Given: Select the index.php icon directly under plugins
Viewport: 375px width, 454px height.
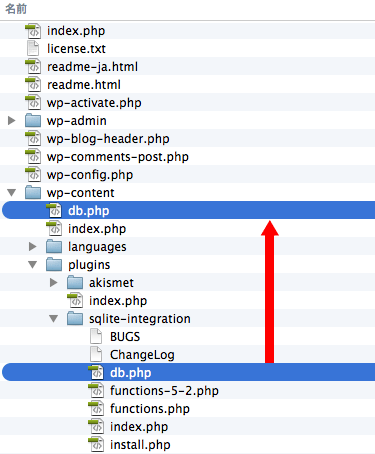Looking at the screenshot, I should coord(75,301).
